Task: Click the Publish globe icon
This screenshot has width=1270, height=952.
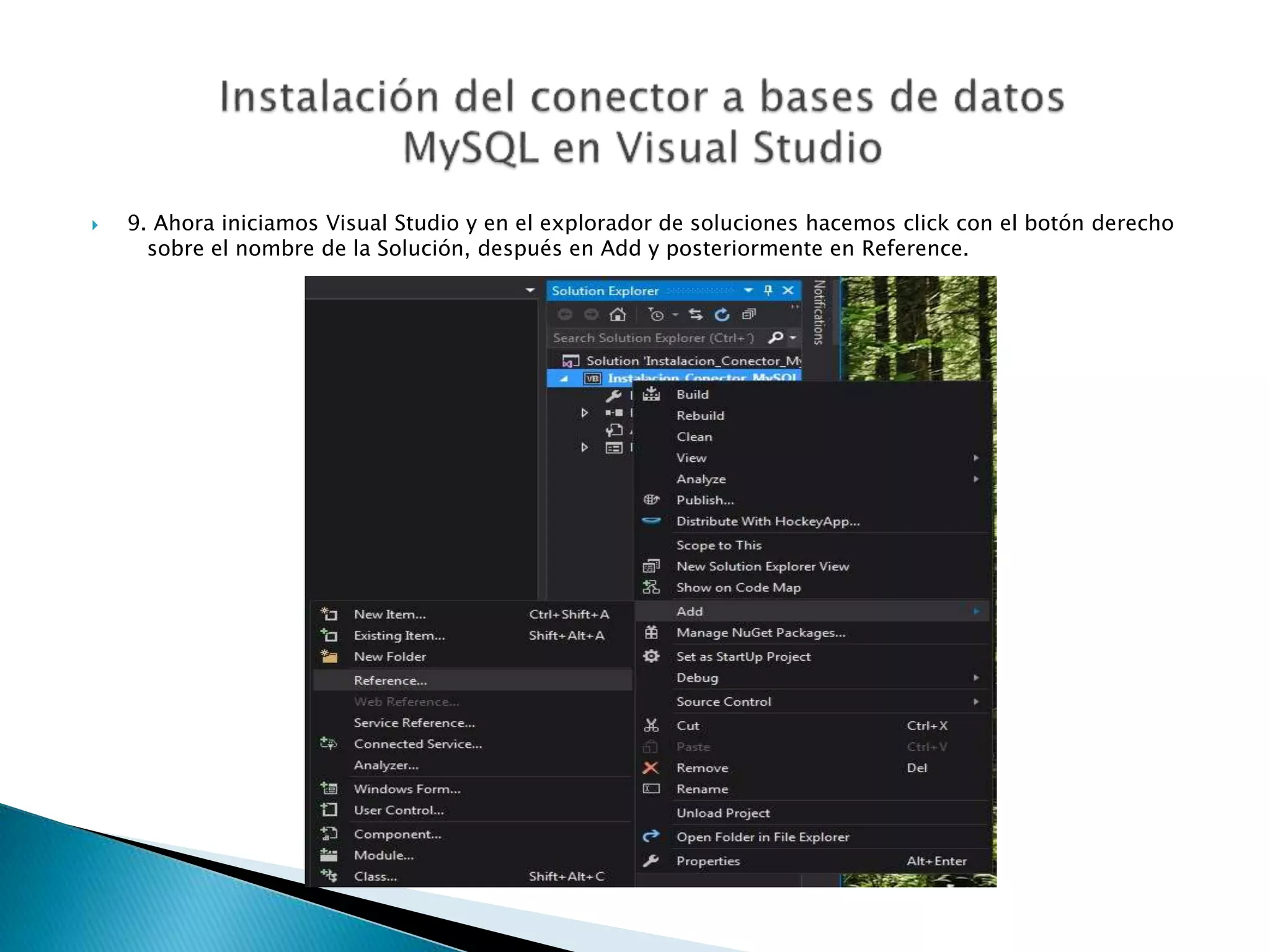Action: (651, 500)
